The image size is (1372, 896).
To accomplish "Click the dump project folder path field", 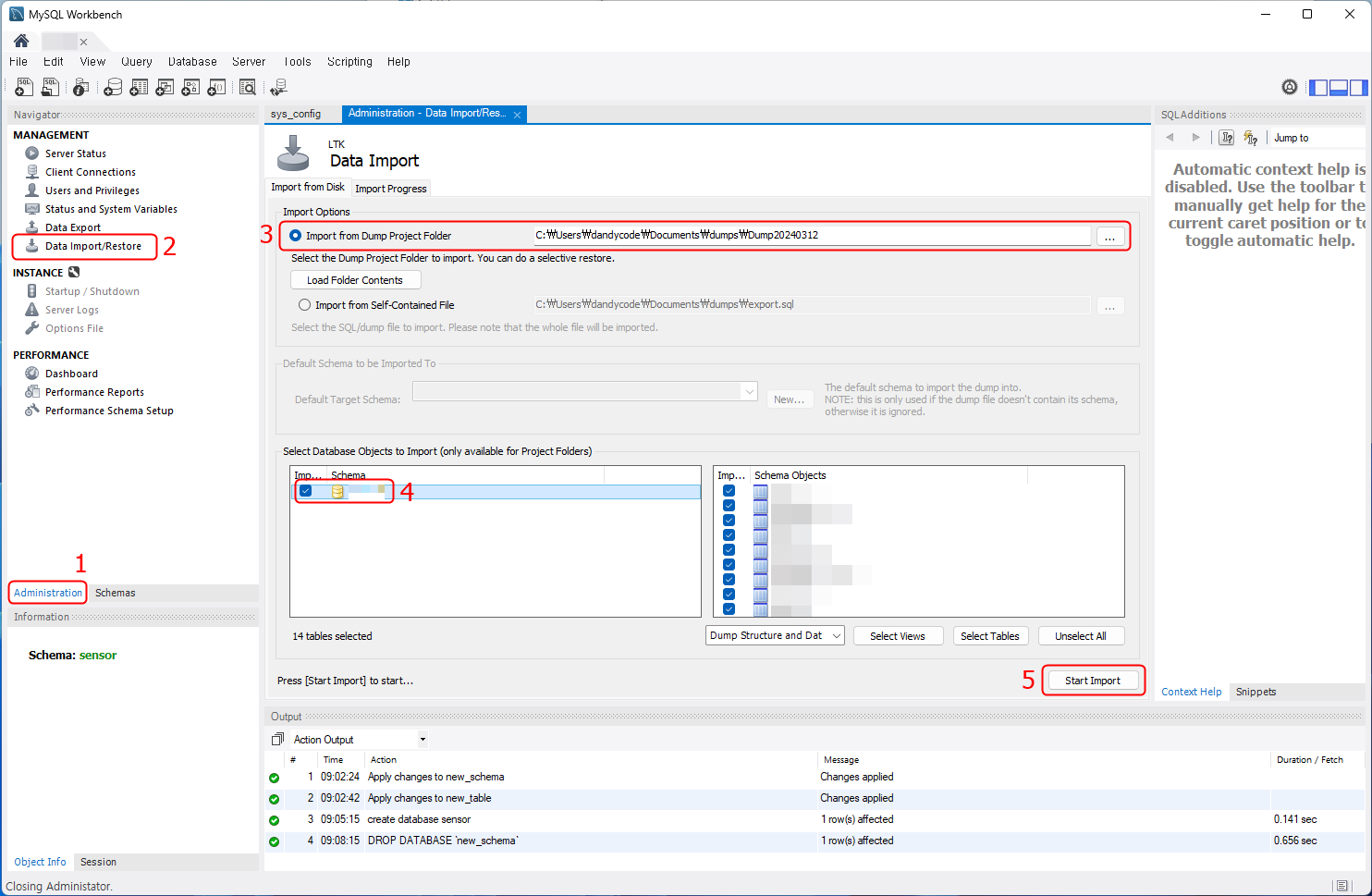I will 812,235.
